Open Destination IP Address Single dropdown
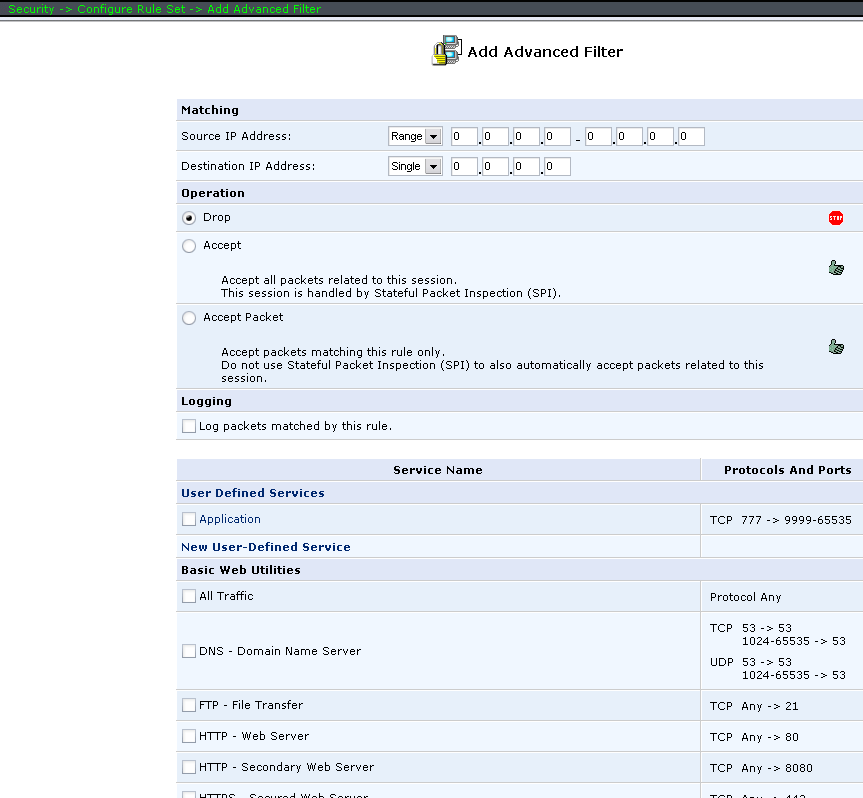 pos(415,166)
